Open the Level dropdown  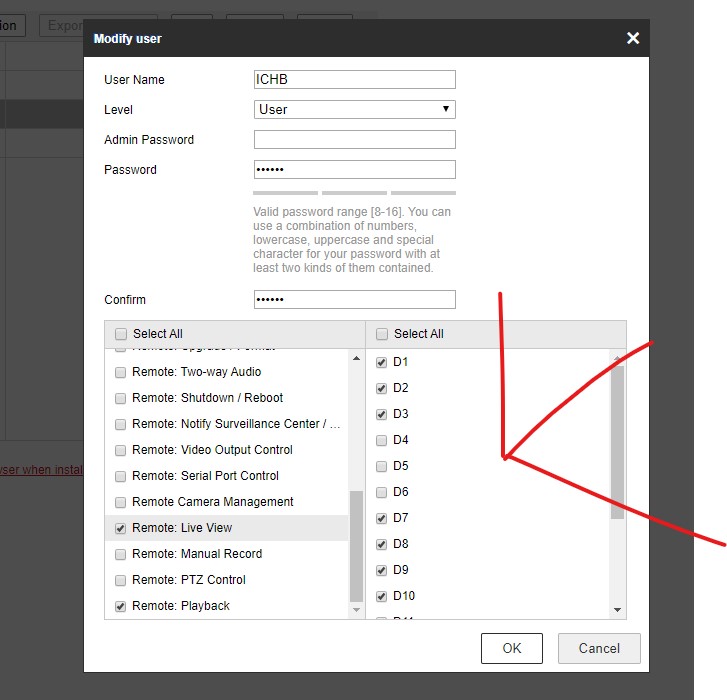(355, 110)
